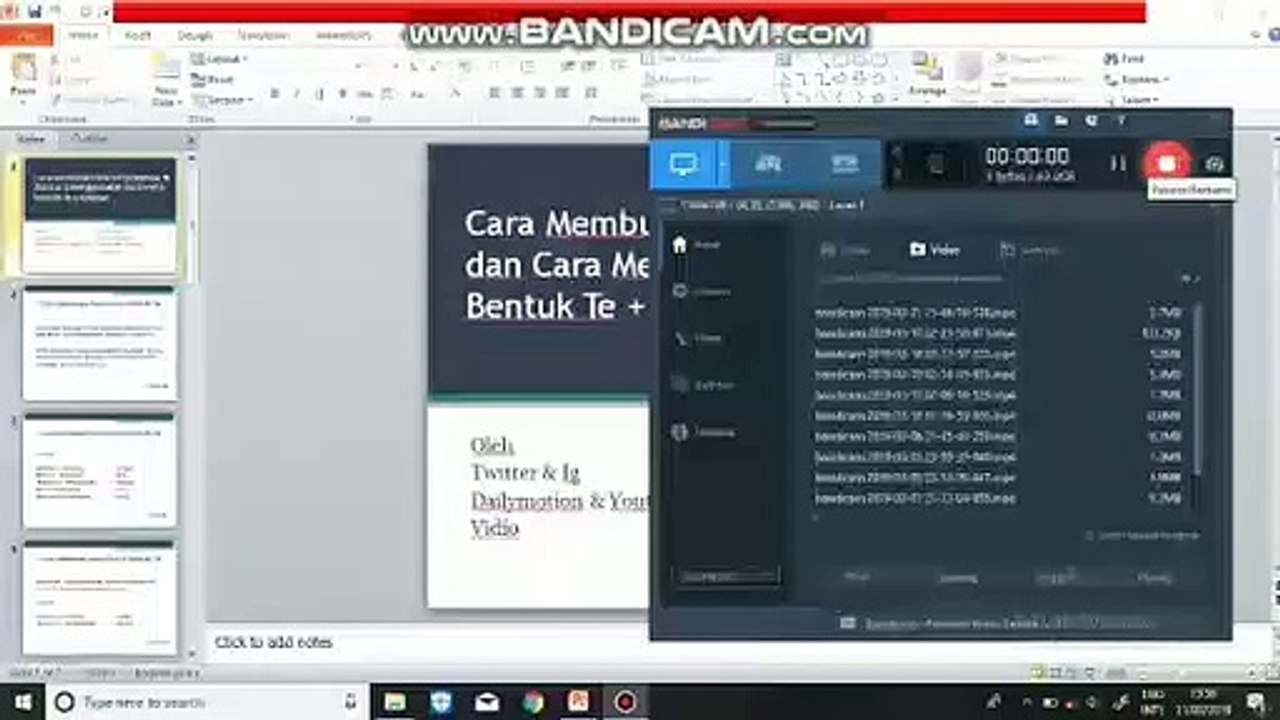Select slide 2 thumbnail
Viewport: 1280px width, 720px height.
[x=100, y=343]
